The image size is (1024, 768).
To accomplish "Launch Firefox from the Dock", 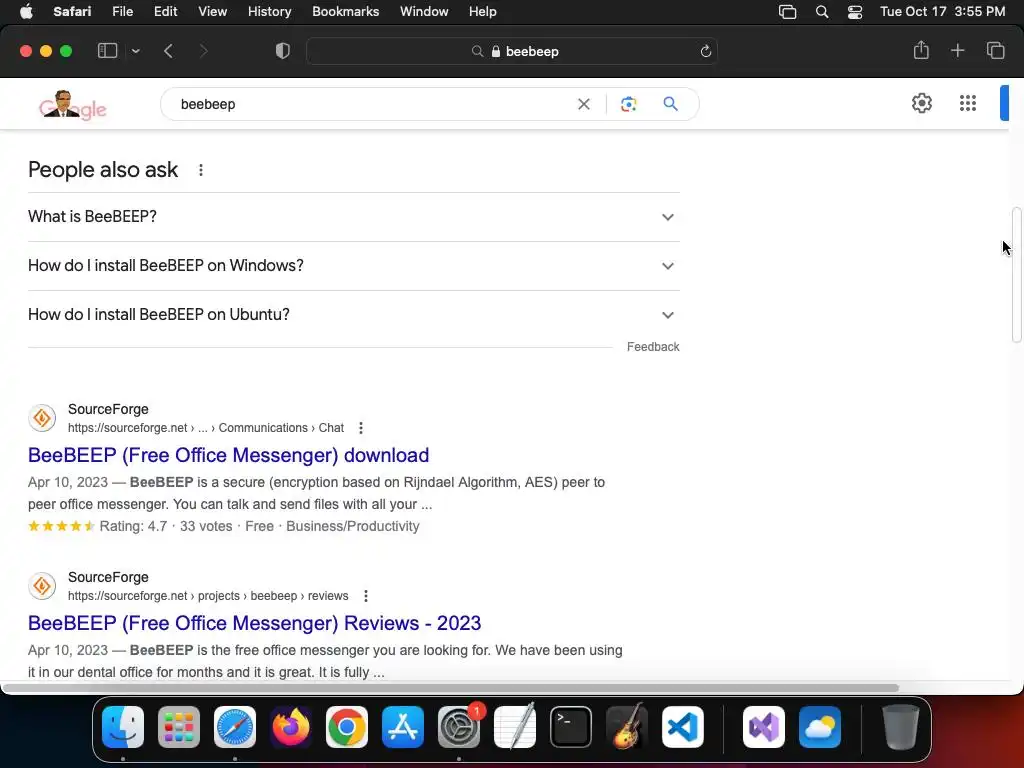I will (291, 727).
